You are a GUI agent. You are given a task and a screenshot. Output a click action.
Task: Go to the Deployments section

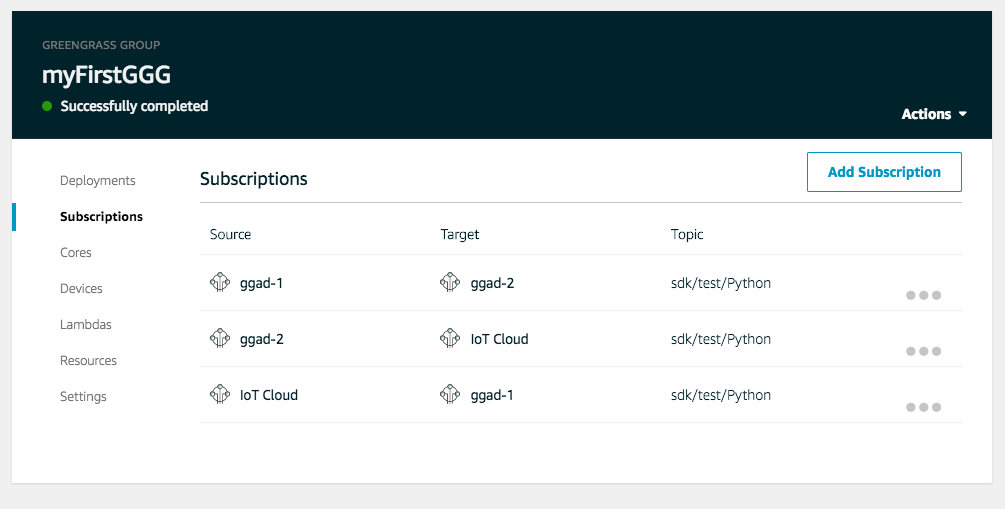tap(97, 181)
